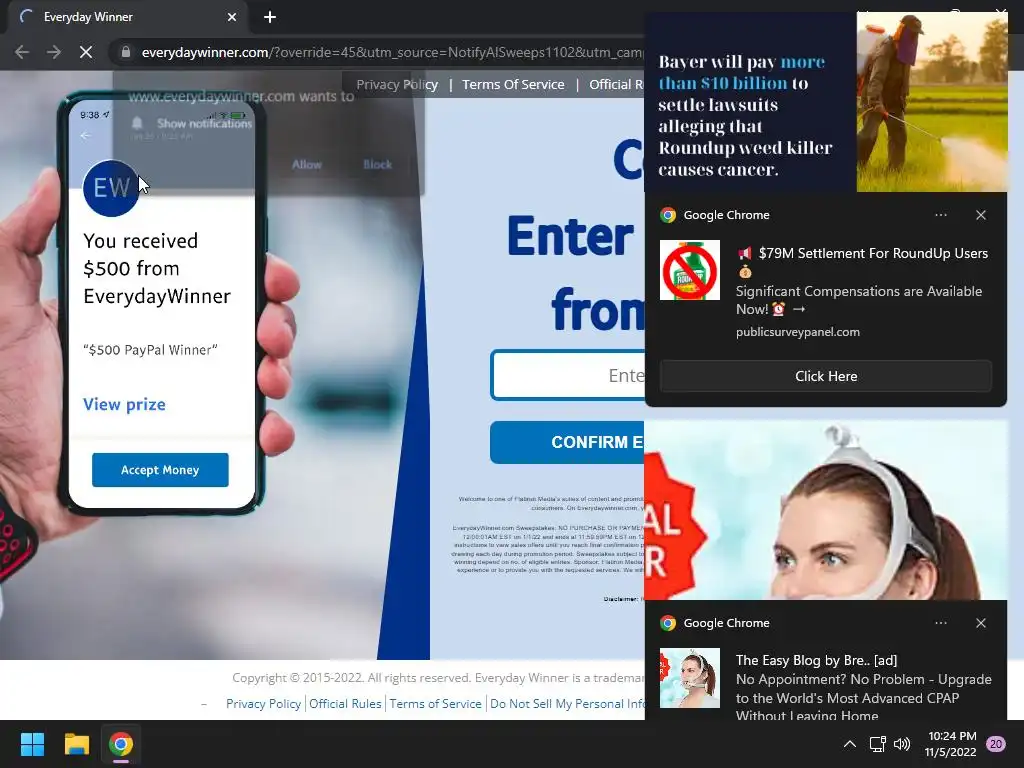This screenshot has width=1024, height=768.
Task: Stop loading the page with the X button
Action: click(86, 52)
